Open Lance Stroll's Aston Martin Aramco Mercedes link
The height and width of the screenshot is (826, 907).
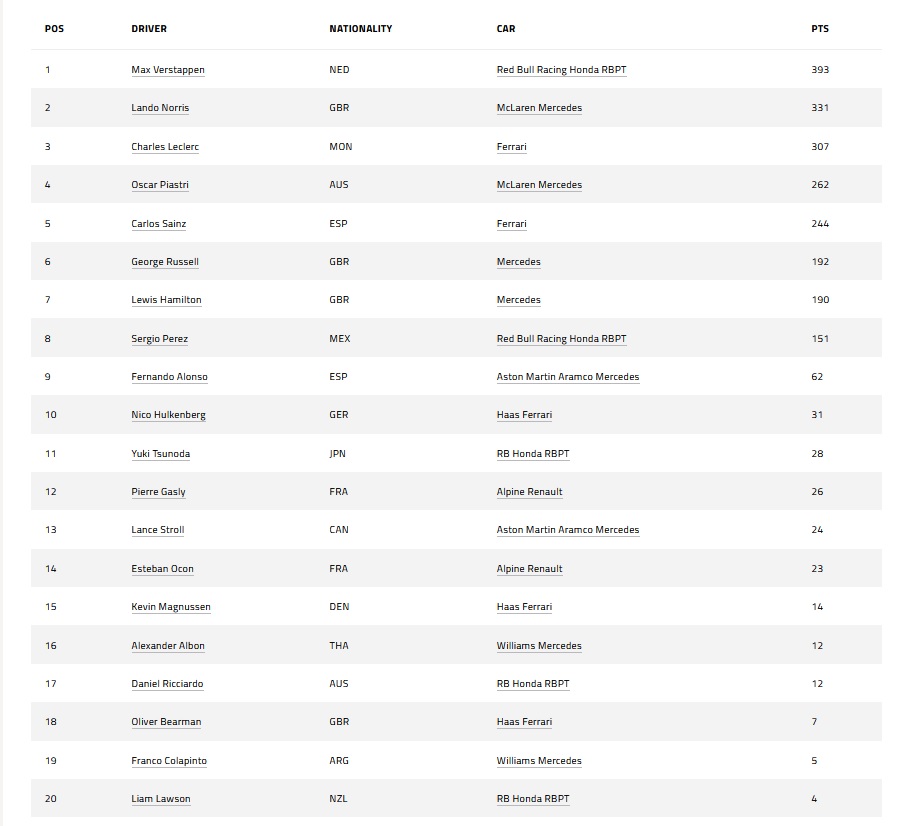tap(567, 530)
